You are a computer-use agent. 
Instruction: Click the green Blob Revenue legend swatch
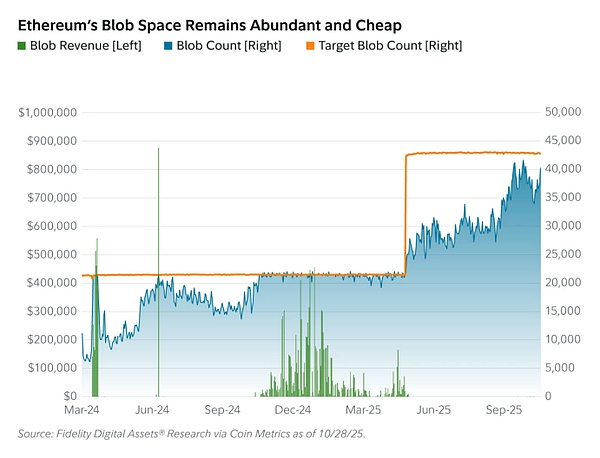click(x=22, y=46)
